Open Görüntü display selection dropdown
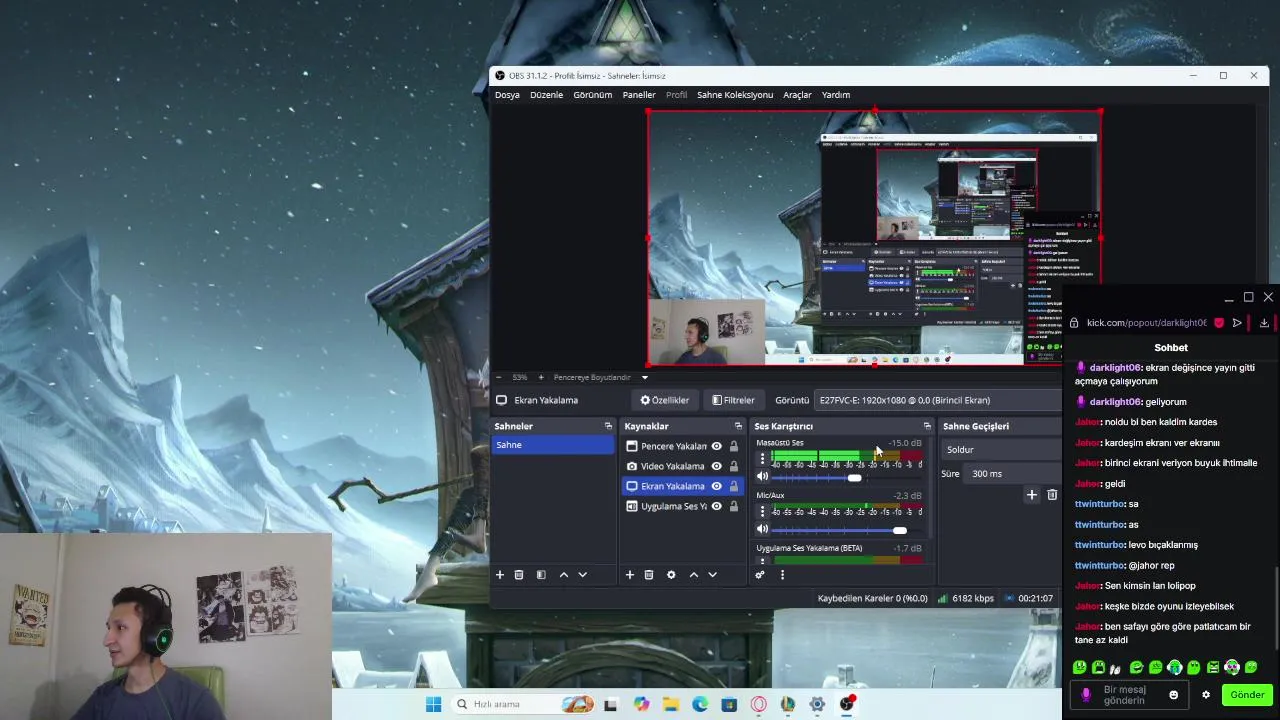The width and height of the screenshot is (1280, 720). [938, 400]
